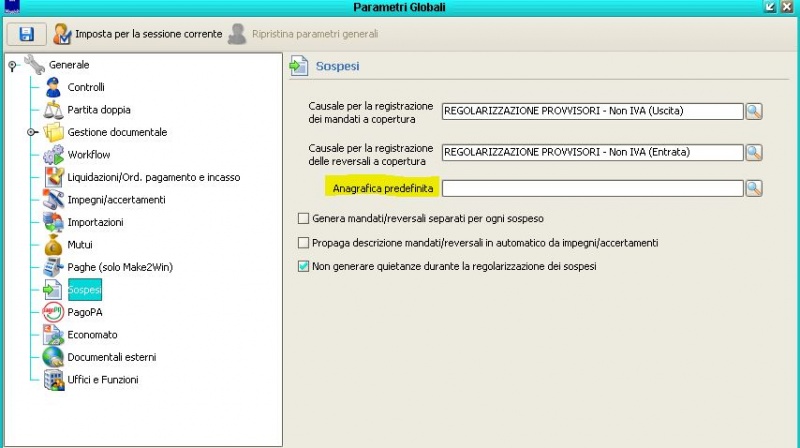The image size is (800, 448).
Task: Click the Generale wrench icon
Action: coord(35,65)
